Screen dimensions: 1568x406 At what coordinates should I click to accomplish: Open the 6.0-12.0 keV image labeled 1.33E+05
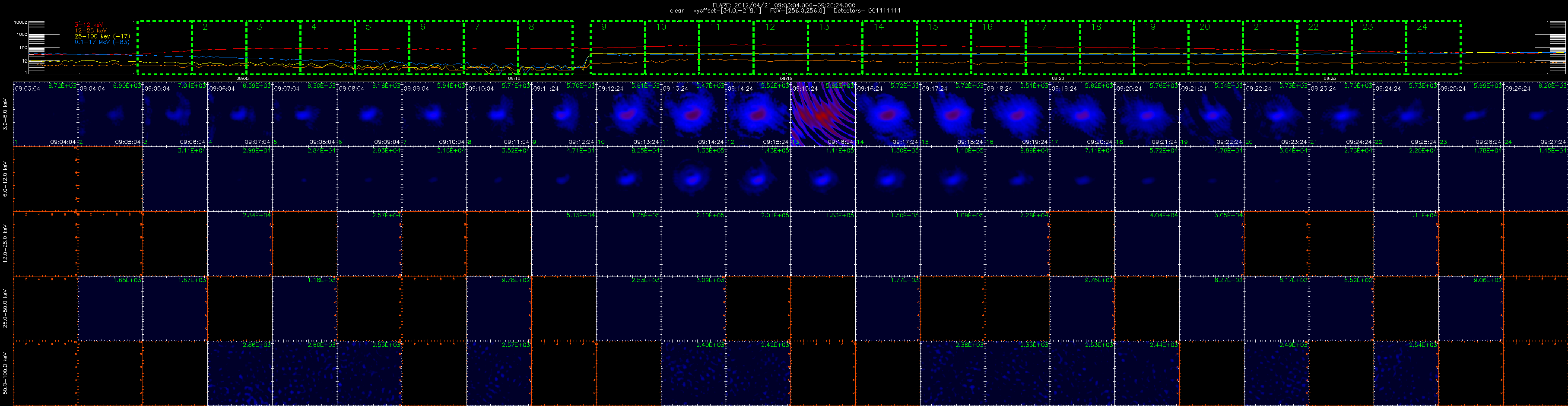tap(693, 179)
